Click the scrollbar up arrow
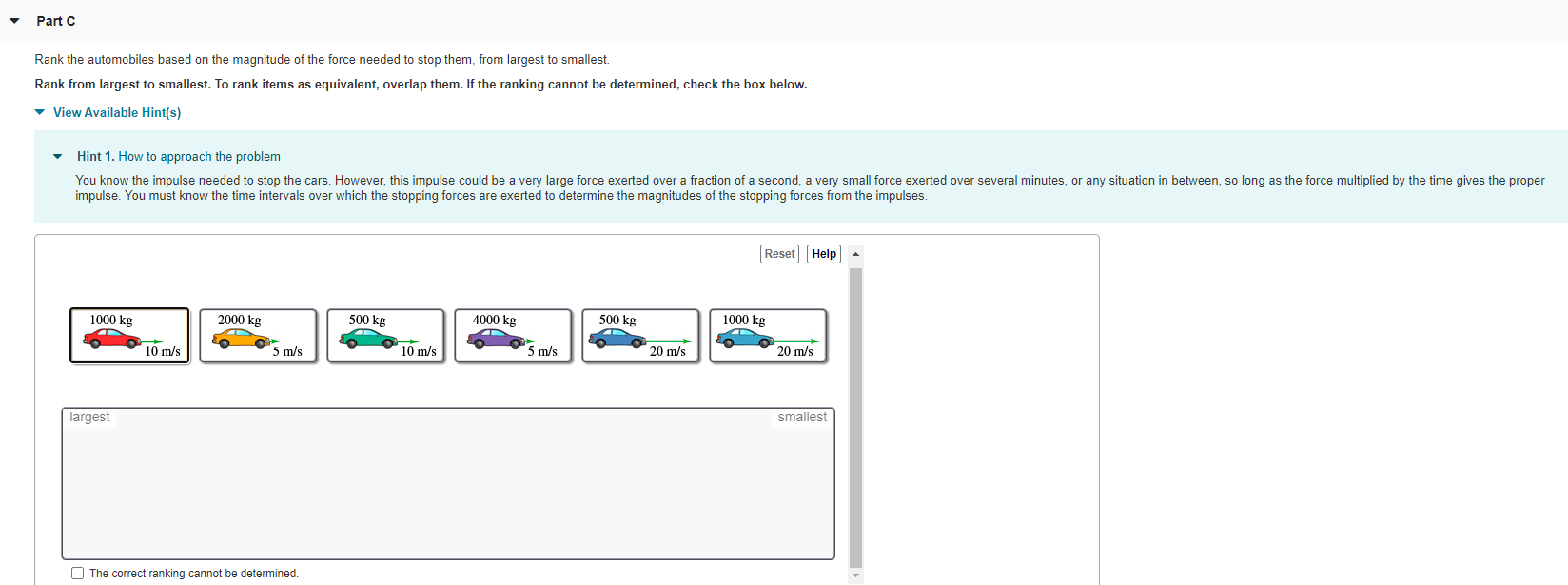 click(x=855, y=254)
